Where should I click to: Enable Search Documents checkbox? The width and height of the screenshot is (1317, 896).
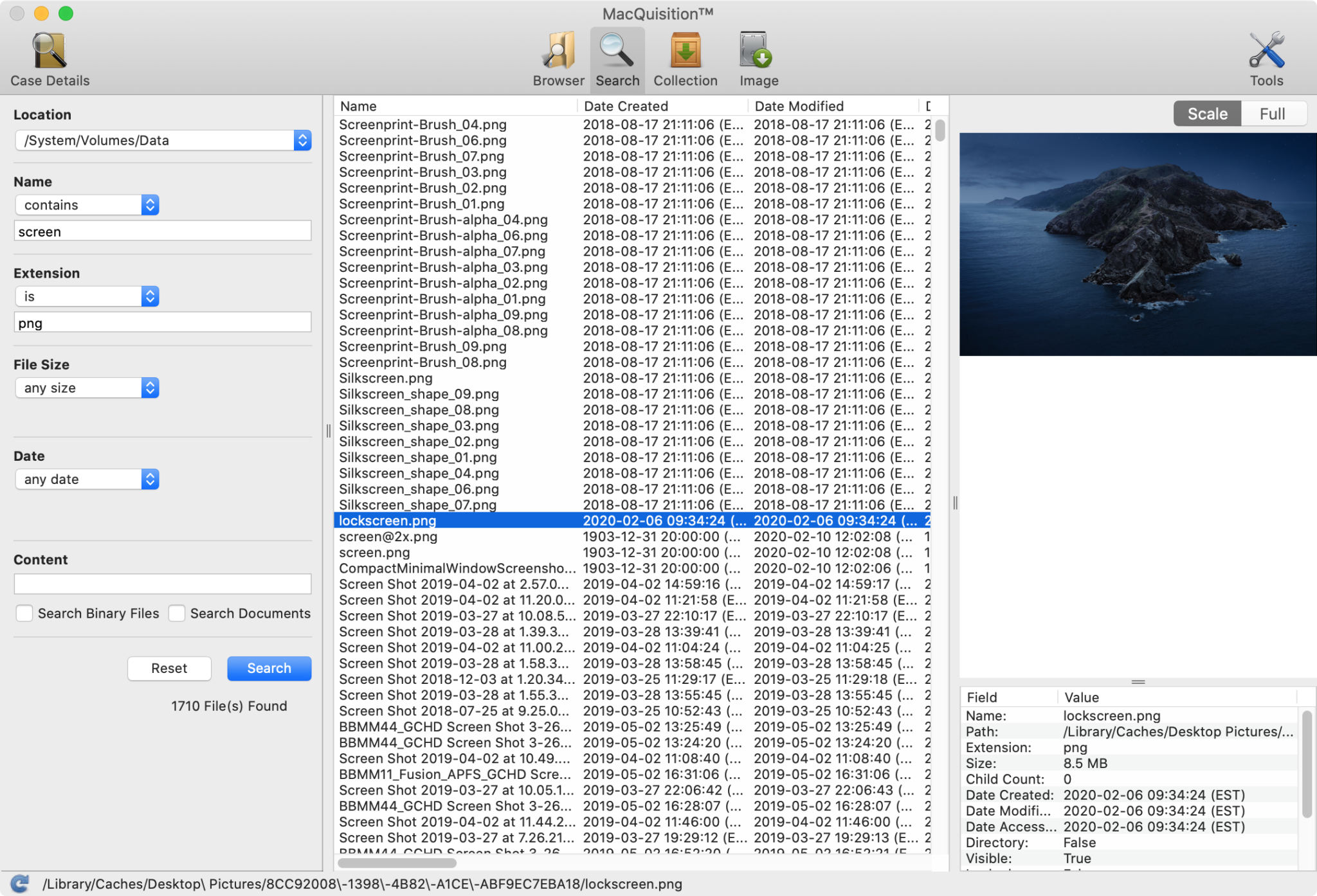pos(177,613)
